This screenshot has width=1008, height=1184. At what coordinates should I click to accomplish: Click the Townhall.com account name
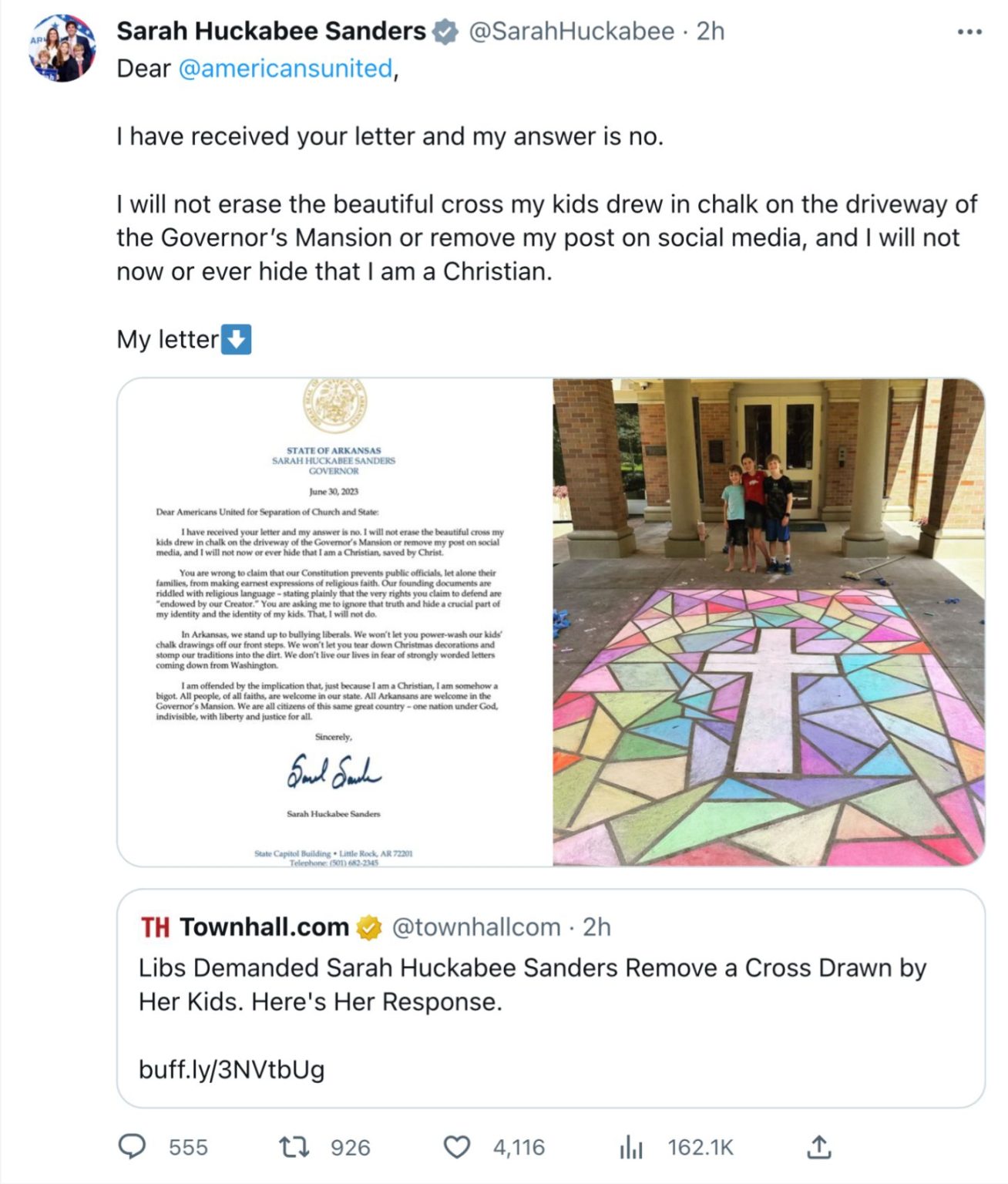pos(264,927)
